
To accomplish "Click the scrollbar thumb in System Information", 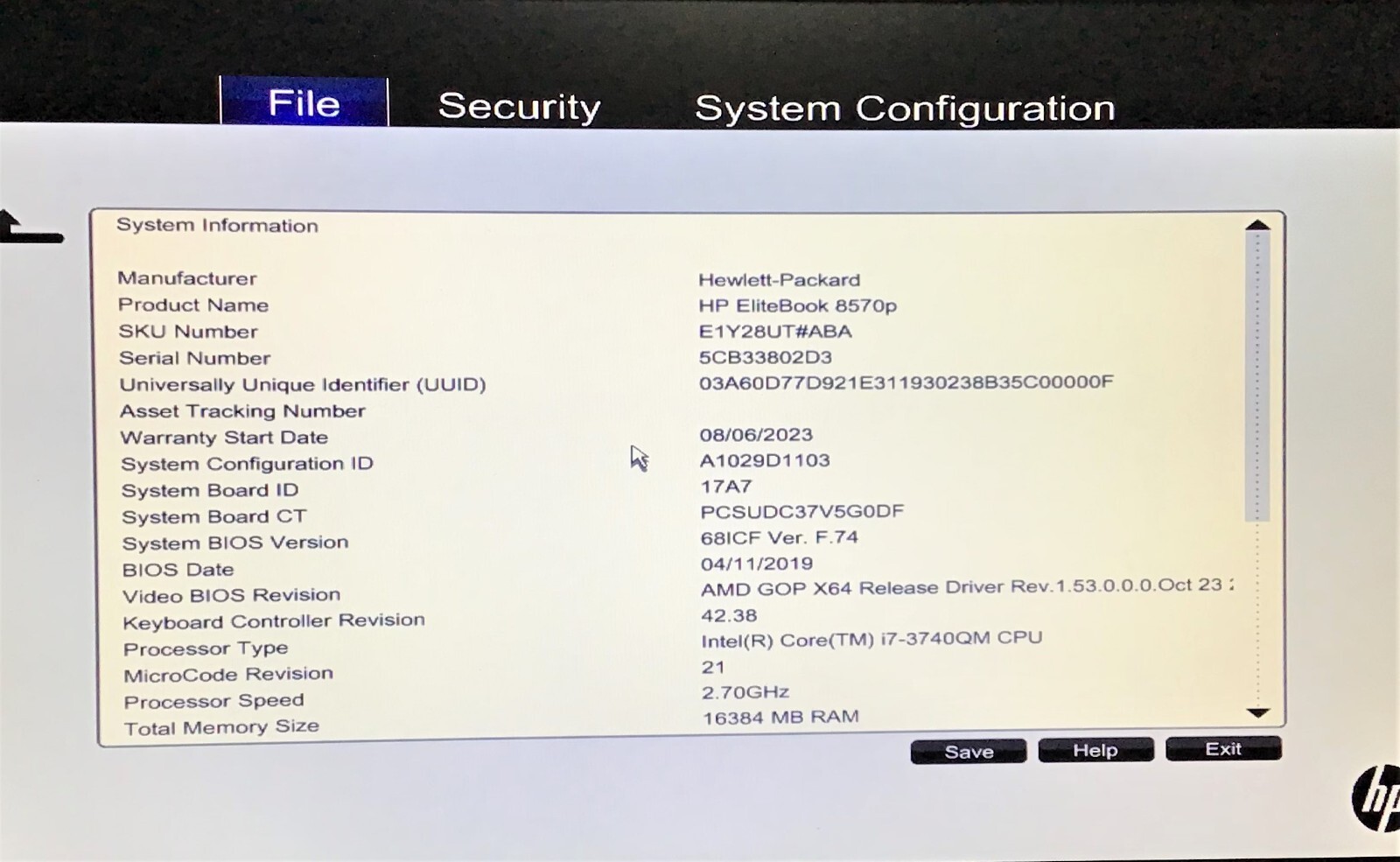I will (1257, 376).
